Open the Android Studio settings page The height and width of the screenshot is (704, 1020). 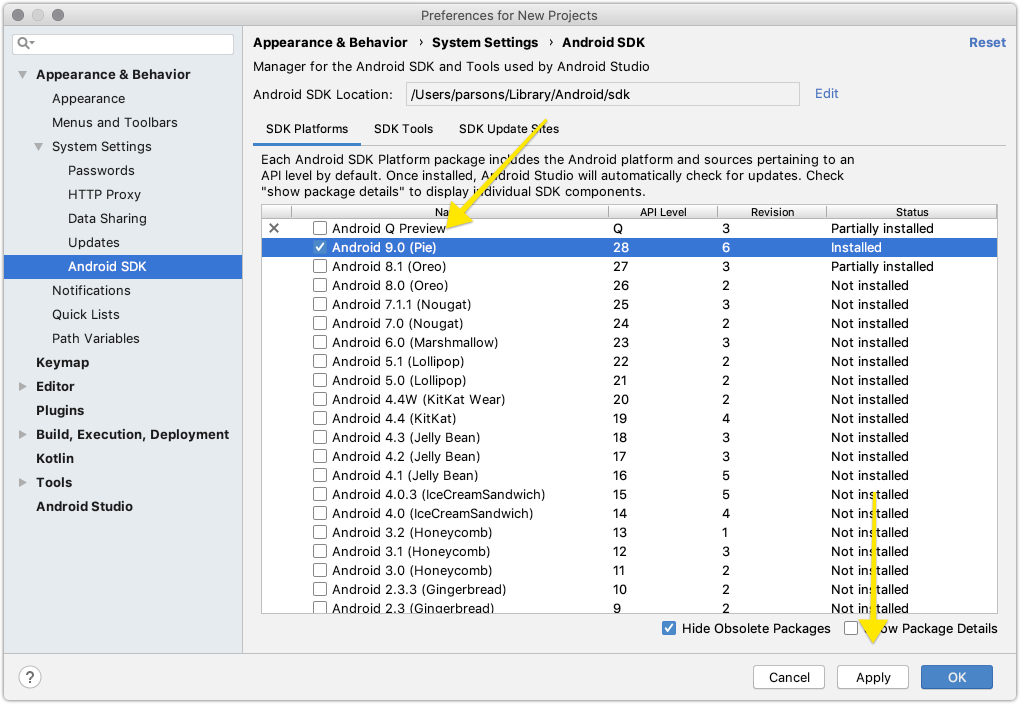click(x=84, y=507)
